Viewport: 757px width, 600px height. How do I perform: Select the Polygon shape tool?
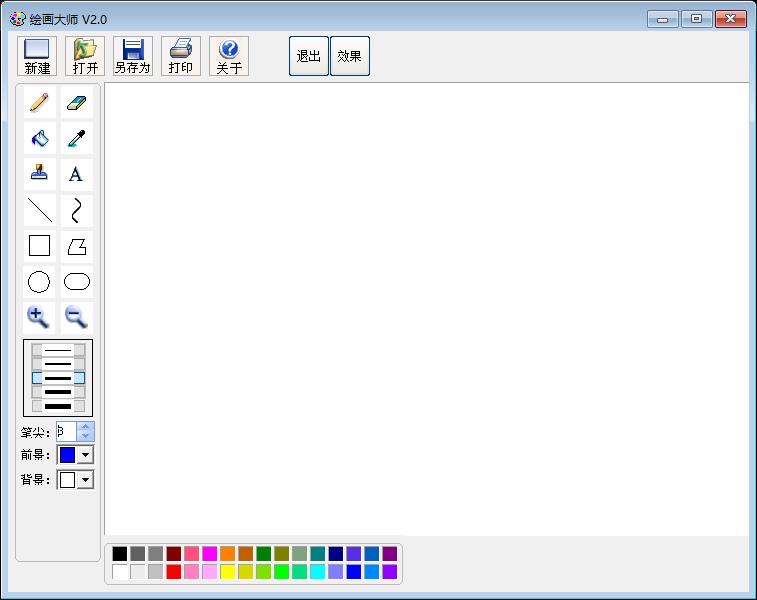[x=77, y=246]
